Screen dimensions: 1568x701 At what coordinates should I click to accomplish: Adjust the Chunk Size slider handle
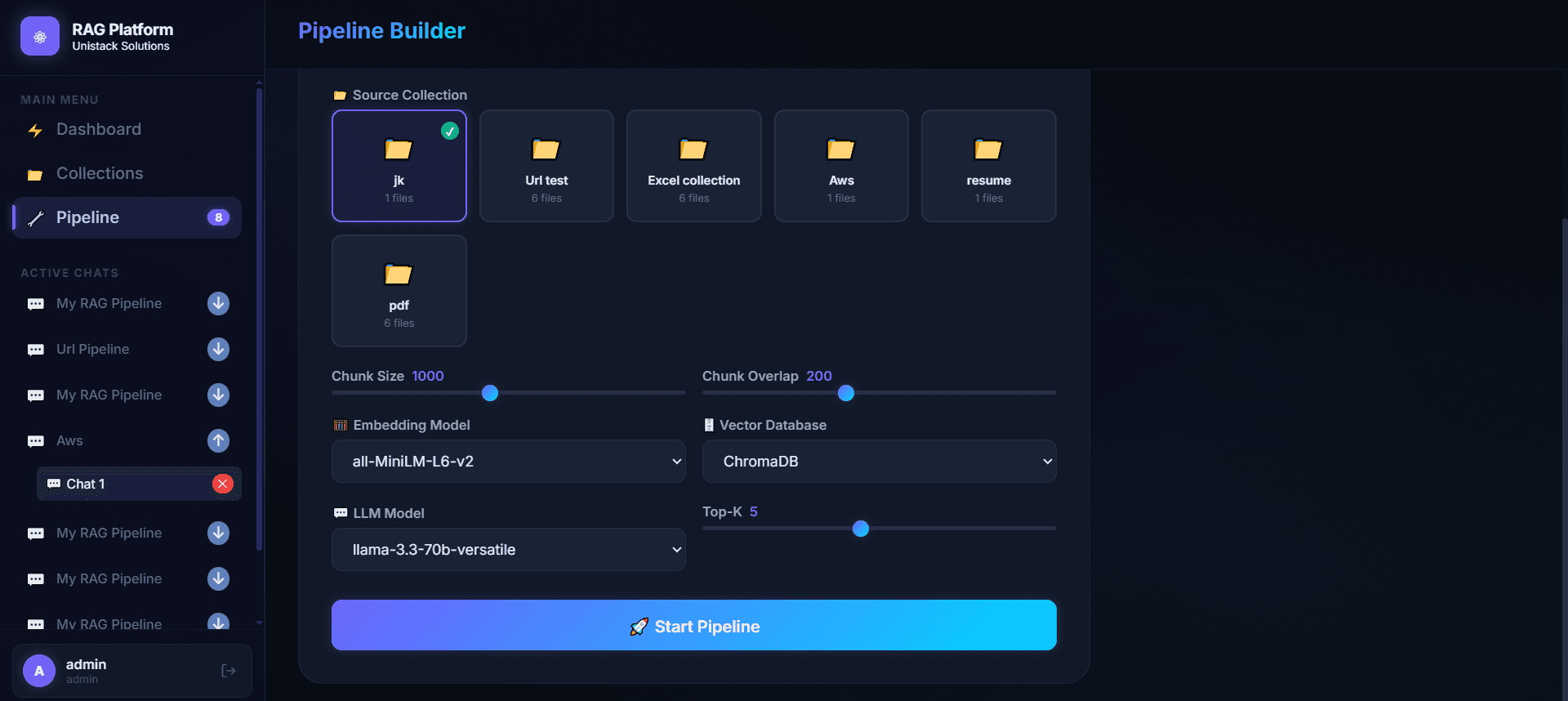pos(490,393)
